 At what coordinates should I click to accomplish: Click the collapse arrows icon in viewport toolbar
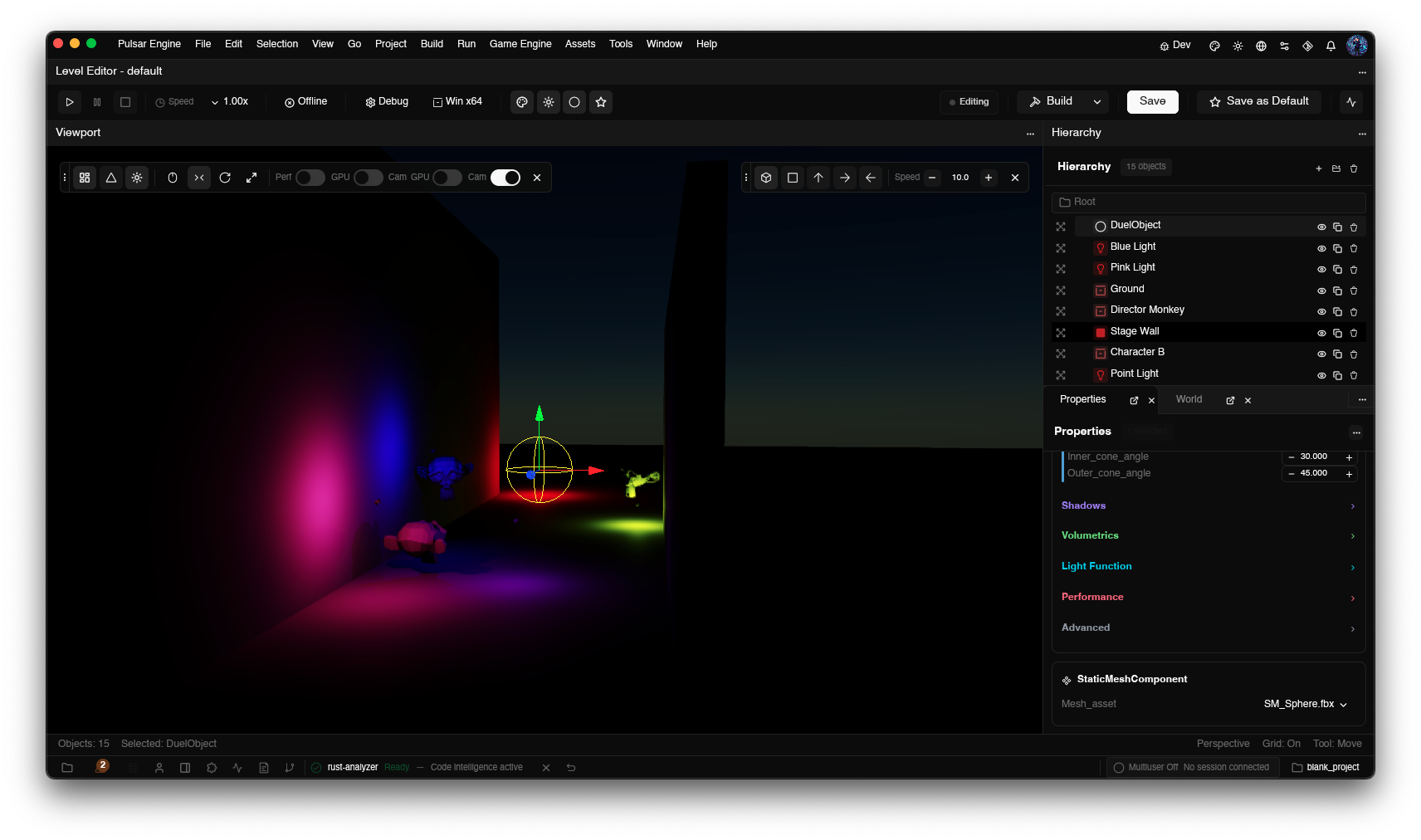[x=199, y=178]
